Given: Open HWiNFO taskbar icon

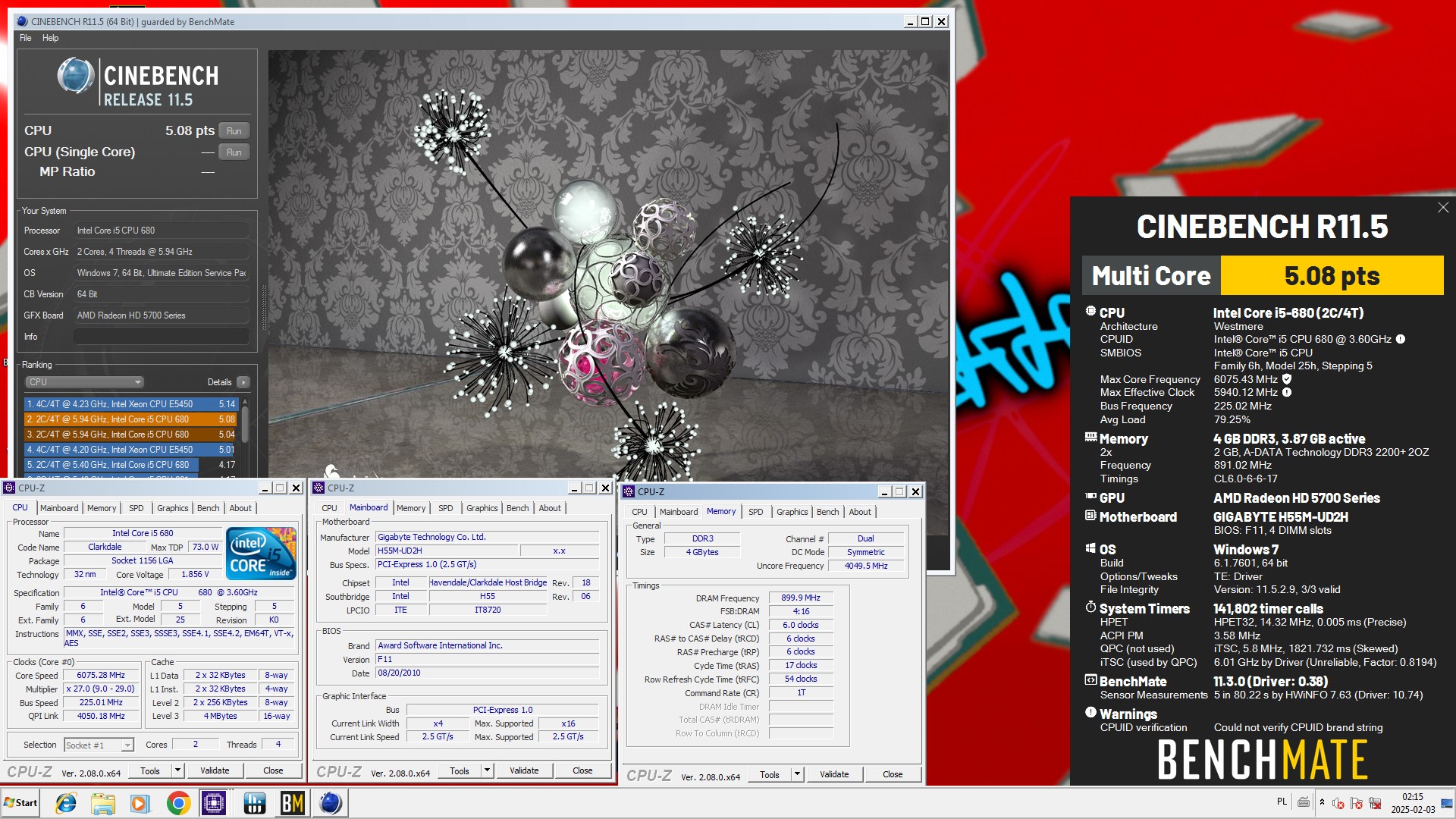Looking at the screenshot, I should pos(254,803).
